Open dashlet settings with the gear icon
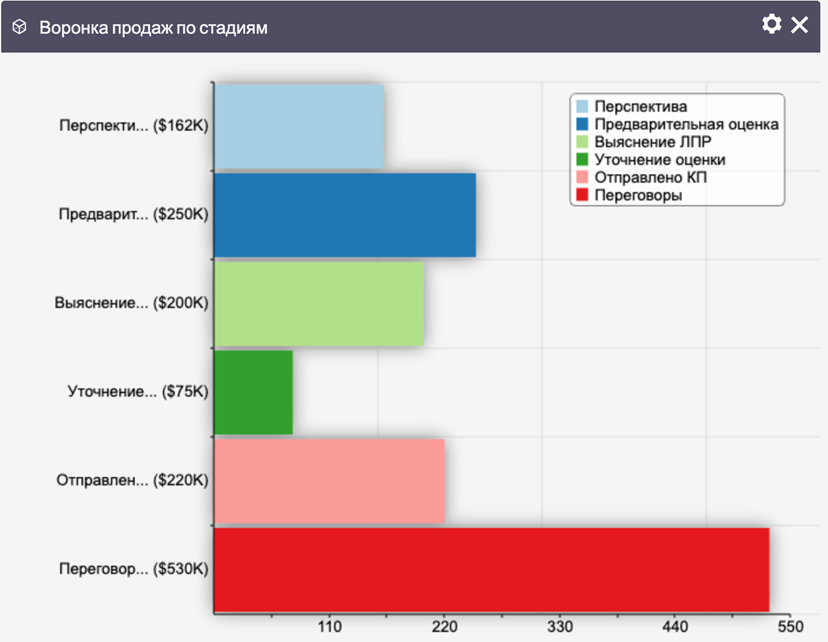 click(x=771, y=25)
